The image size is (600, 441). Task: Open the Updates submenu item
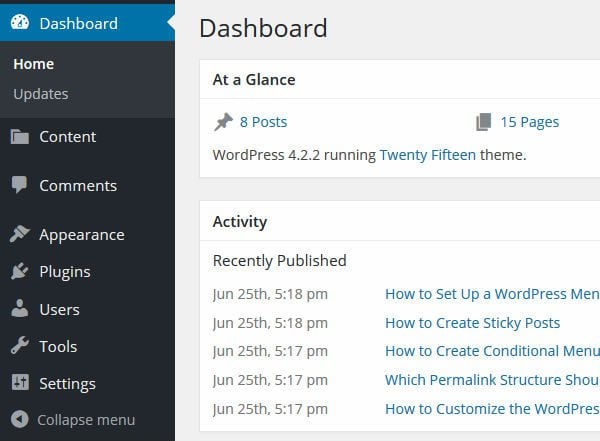point(41,94)
